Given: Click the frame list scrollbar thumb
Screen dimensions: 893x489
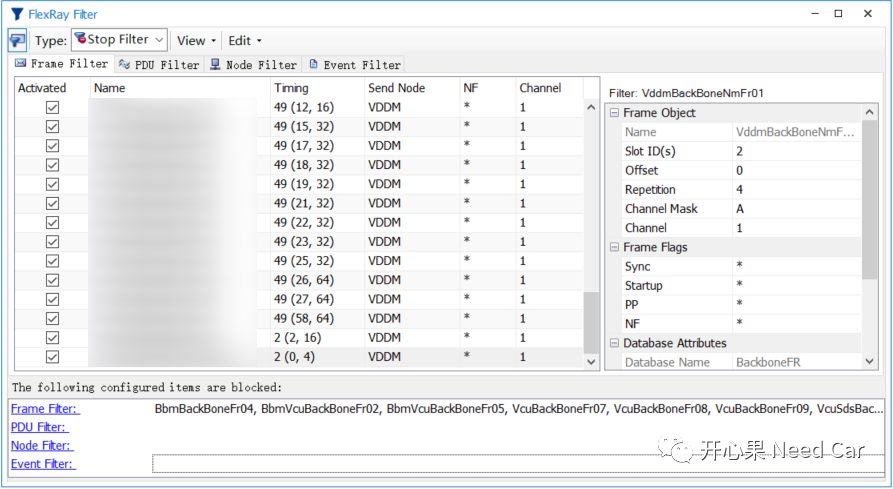Looking at the screenshot, I should tap(591, 323).
